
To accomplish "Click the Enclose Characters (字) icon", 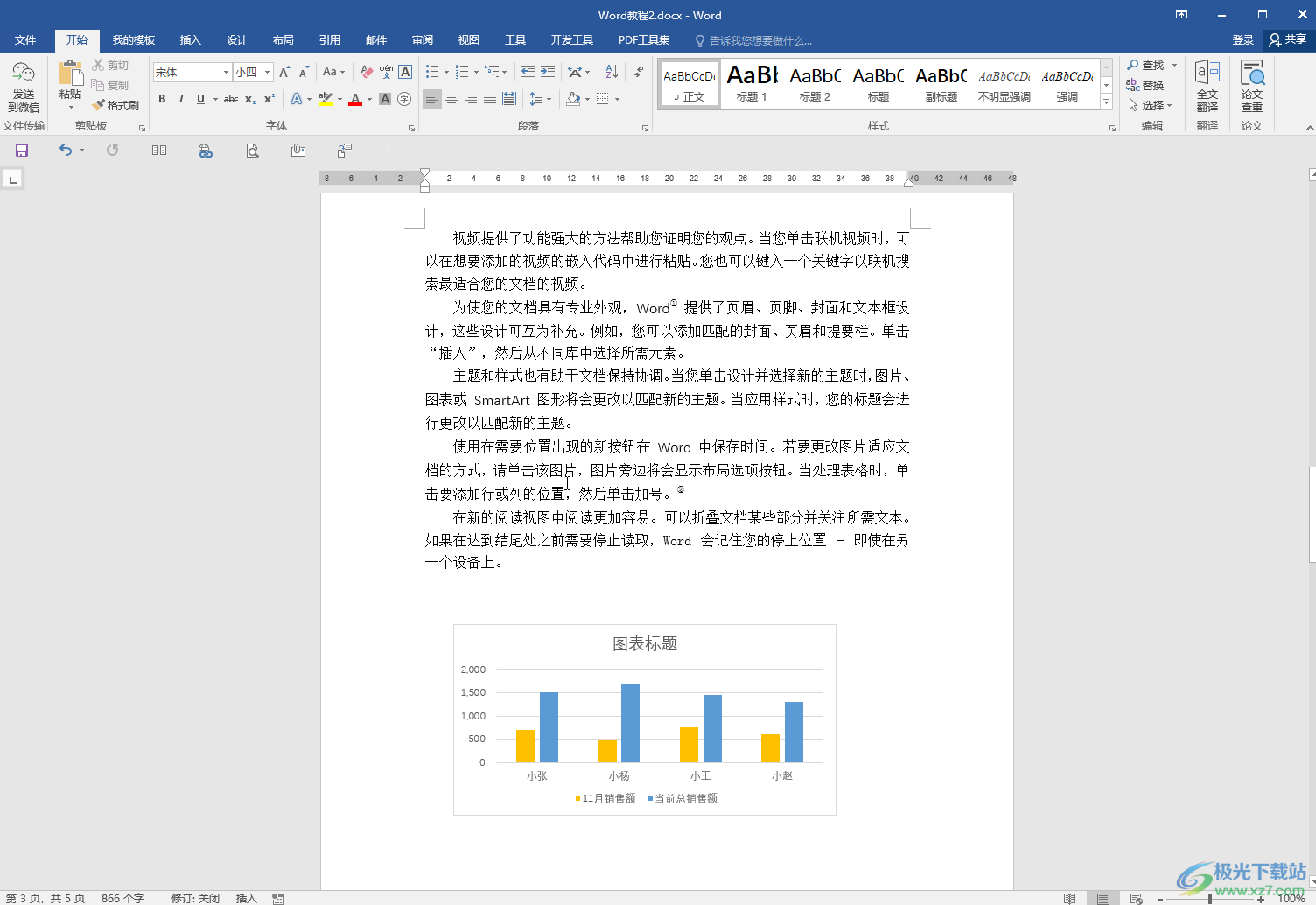I will (x=404, y=99).
